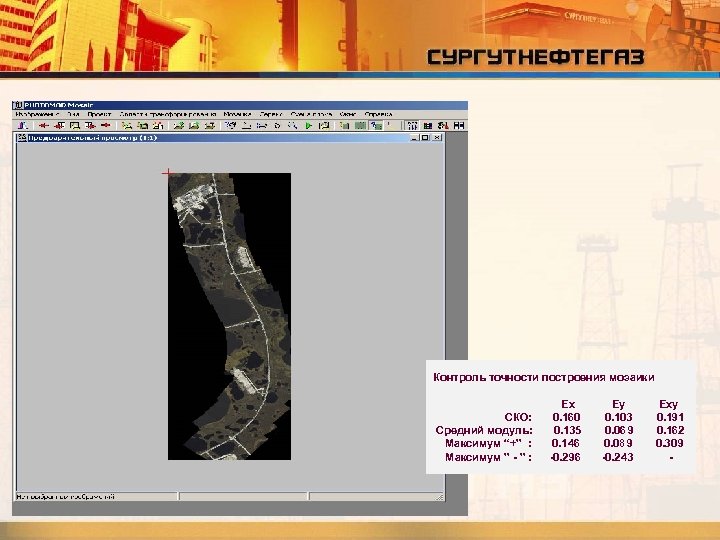
Task: Toggle the pressed question-mark green grid icon
Action: [376, 125]
